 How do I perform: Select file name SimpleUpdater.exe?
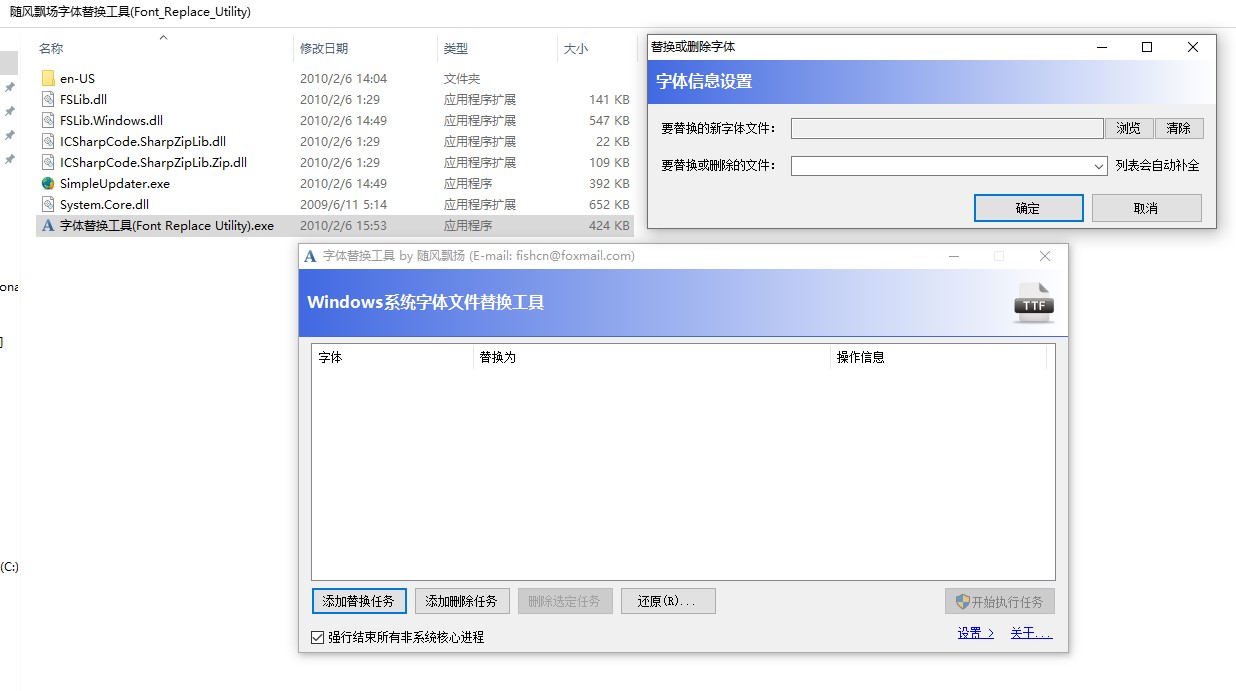coord(115,183)
